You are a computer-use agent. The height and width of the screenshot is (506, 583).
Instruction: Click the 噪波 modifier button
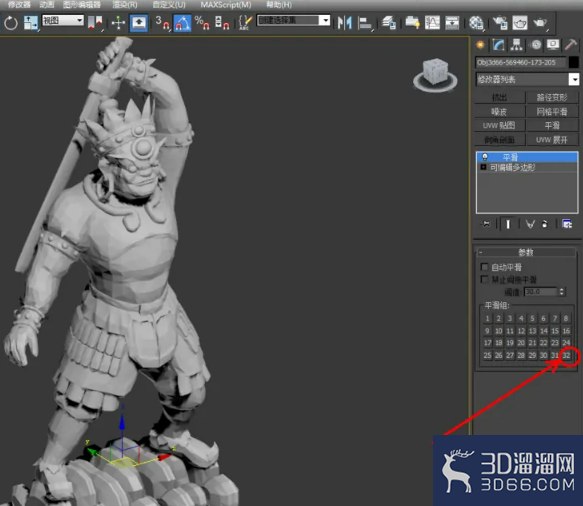click(499, 112)
